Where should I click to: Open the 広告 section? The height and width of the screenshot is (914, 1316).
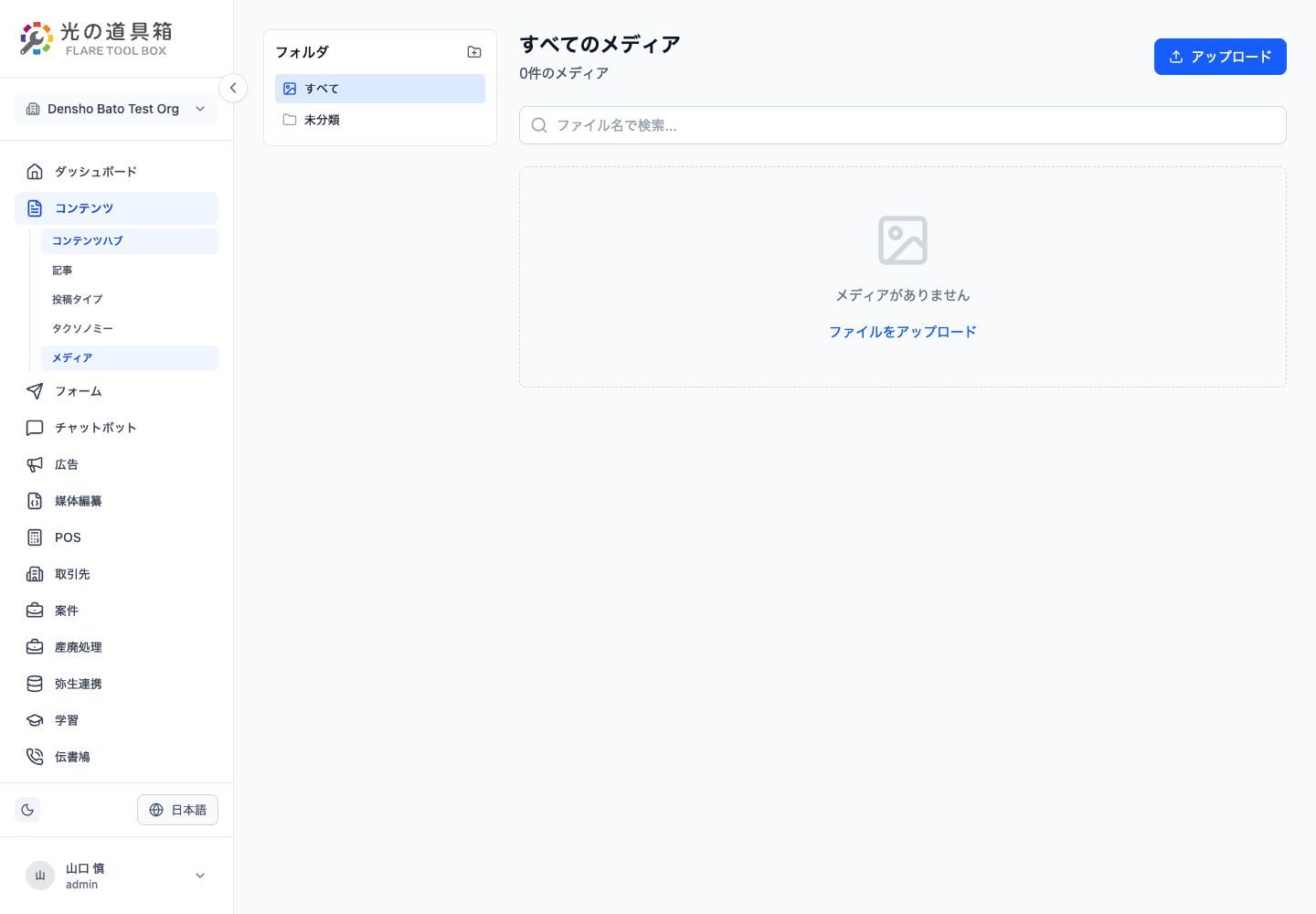point(116,464)
